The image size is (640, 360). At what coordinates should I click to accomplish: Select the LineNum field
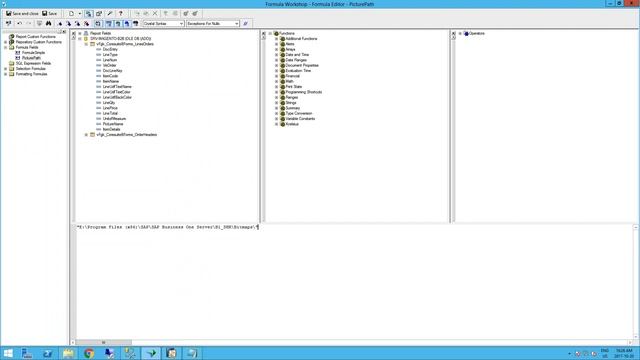click(110, 60)
